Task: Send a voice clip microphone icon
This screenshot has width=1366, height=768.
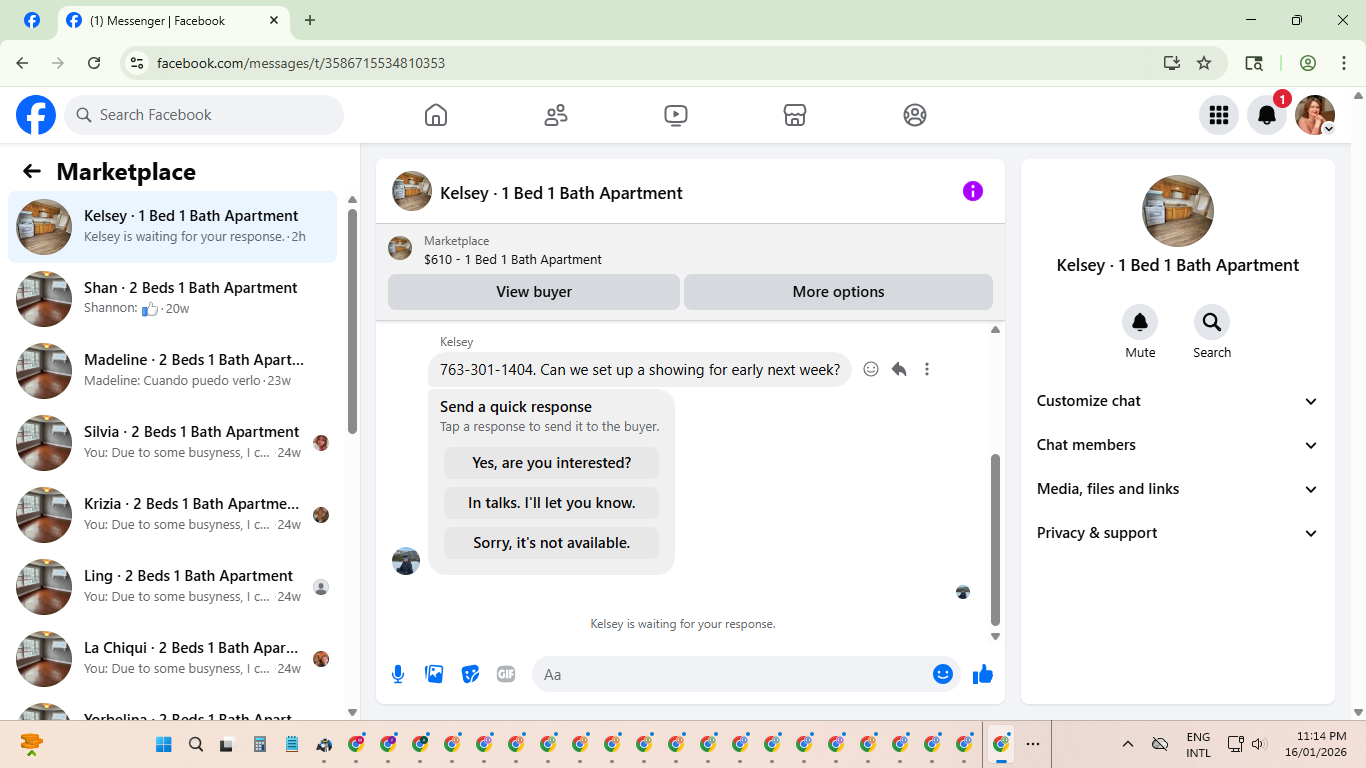Action: pos(398,674)
